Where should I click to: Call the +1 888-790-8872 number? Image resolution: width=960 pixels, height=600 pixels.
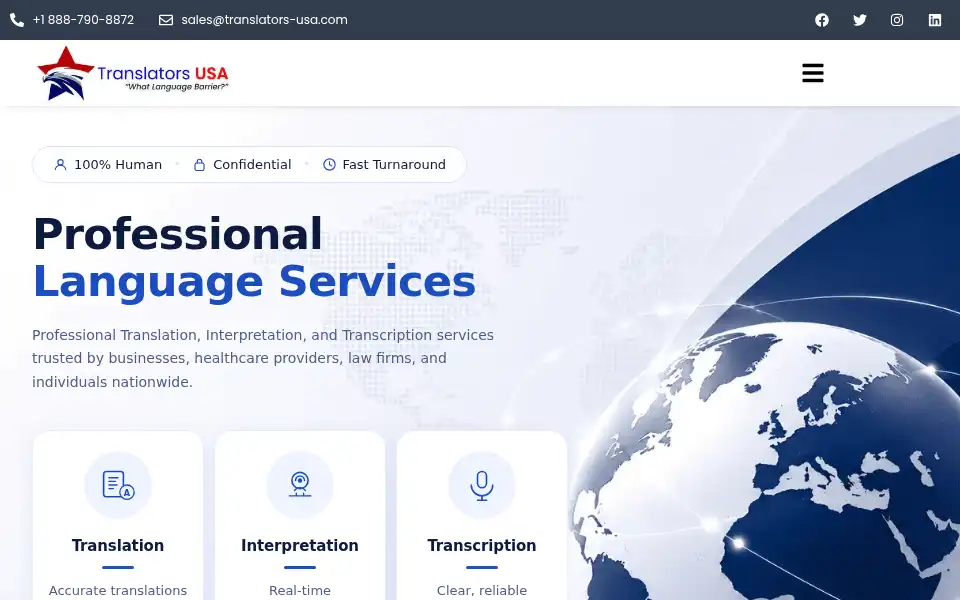click(83, 20)
